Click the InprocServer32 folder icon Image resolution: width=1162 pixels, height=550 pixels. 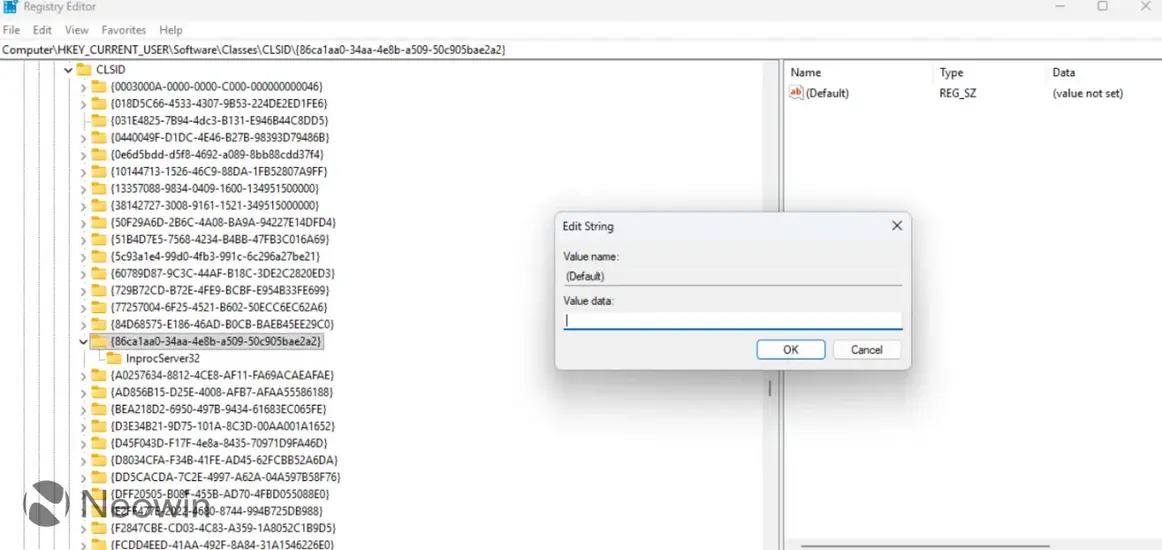114,358
